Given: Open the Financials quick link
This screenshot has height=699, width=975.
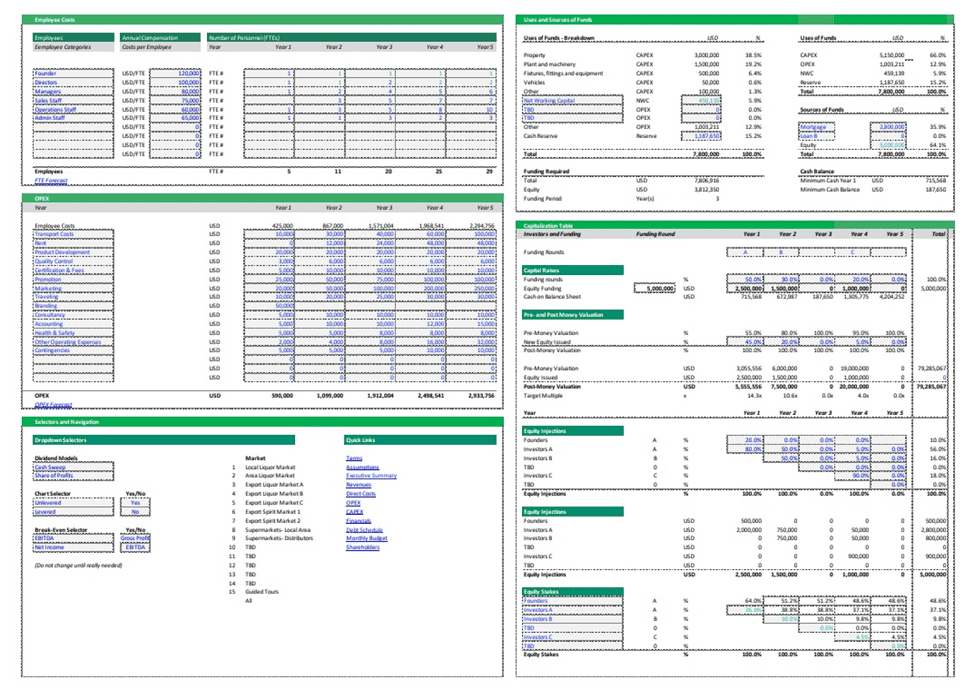Looking at the screenshot, I should (358, 521).
